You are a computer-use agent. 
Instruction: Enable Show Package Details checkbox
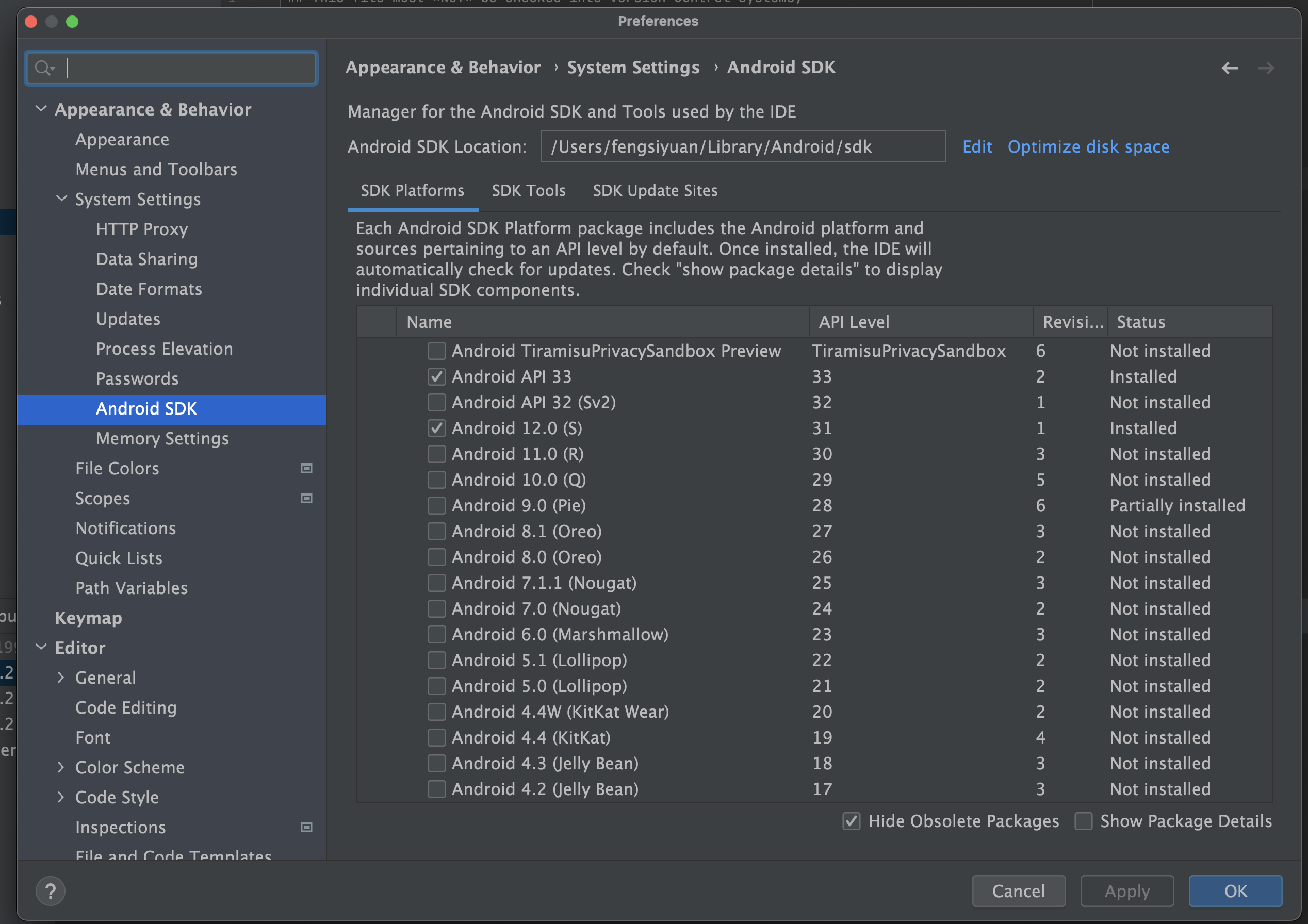(1083, 821)
